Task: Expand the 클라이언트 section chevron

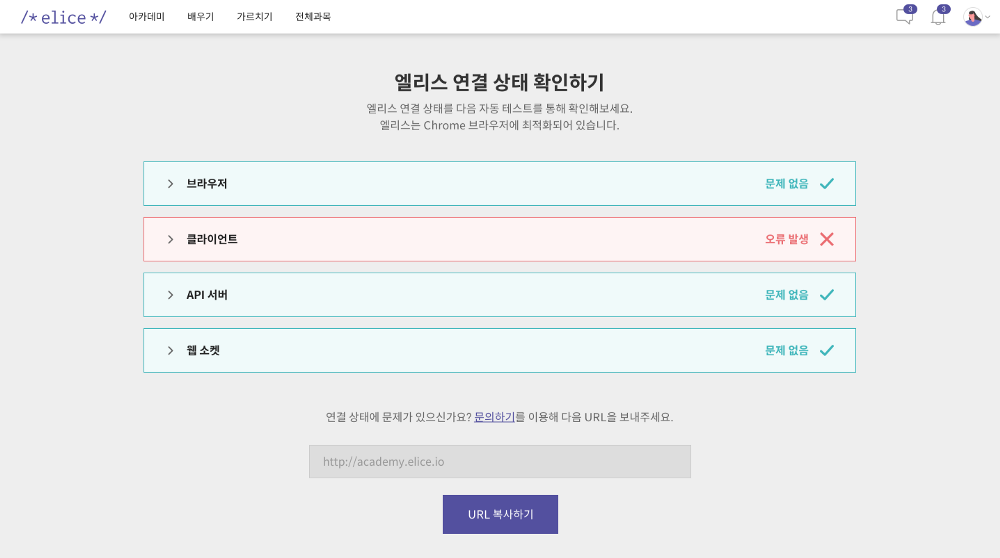Action: click(x=170, y=240)
